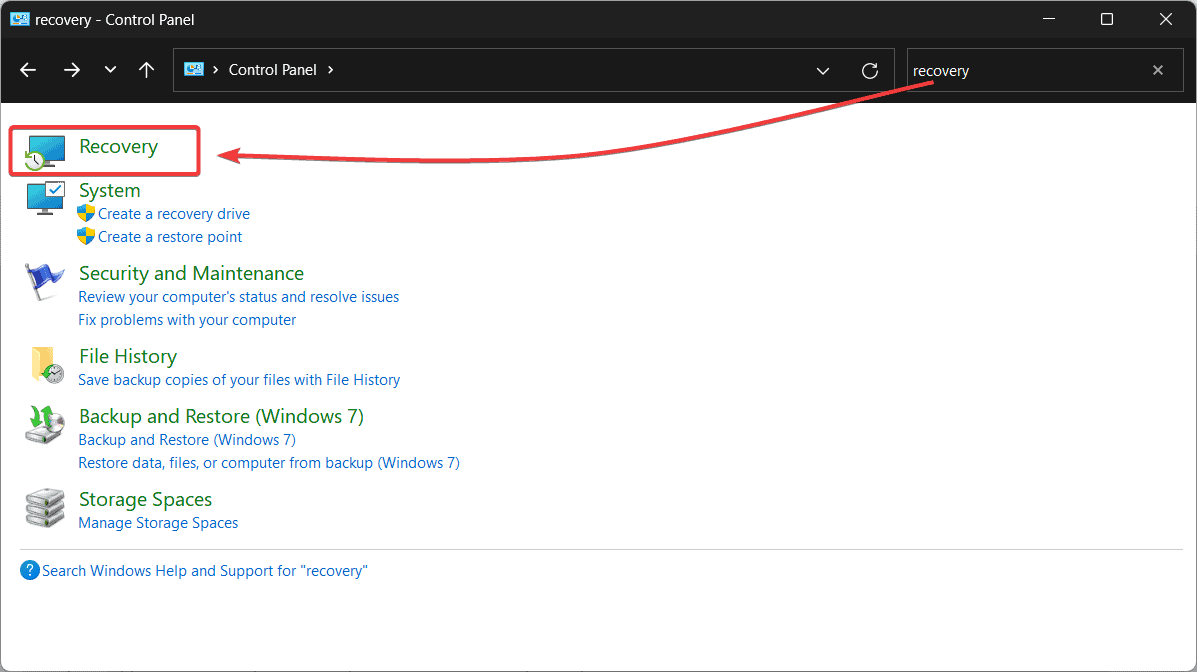Minimize the Control Panel window
1197x672 pixels.
pyautogui.click(x=1049, y=19)
